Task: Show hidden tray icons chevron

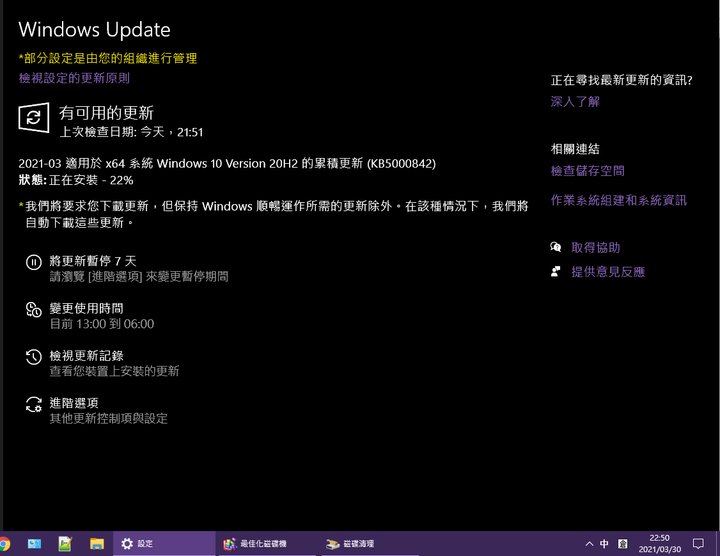Action: (x=589, y=544)
